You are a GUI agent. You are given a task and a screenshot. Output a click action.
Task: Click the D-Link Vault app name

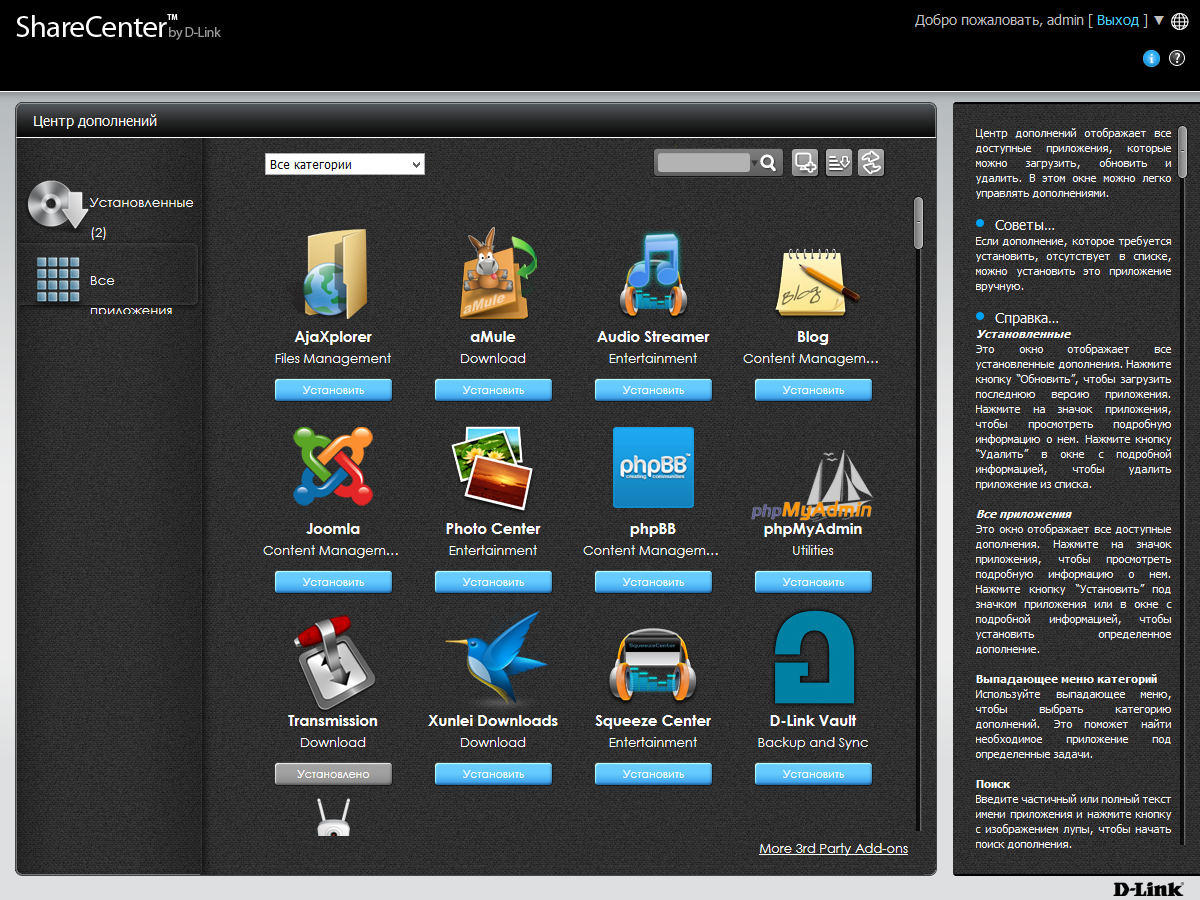813,721
